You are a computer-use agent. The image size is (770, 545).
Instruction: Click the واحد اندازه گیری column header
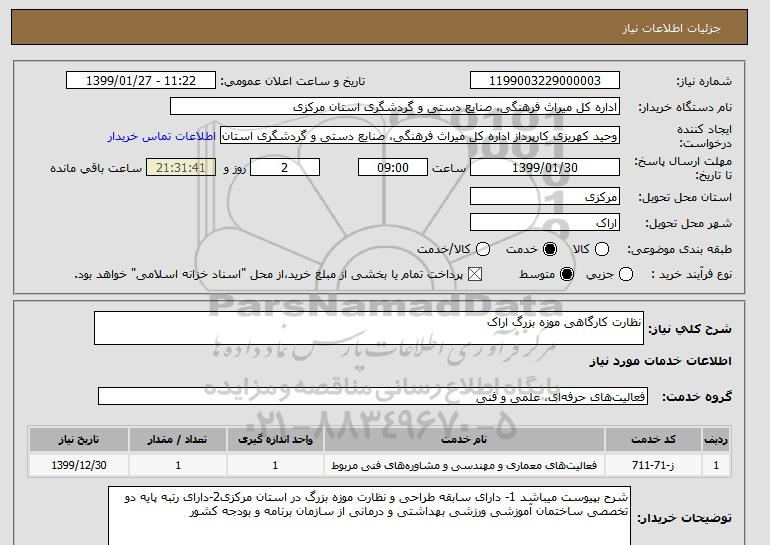pyautogui.click(x=275, y=439)
